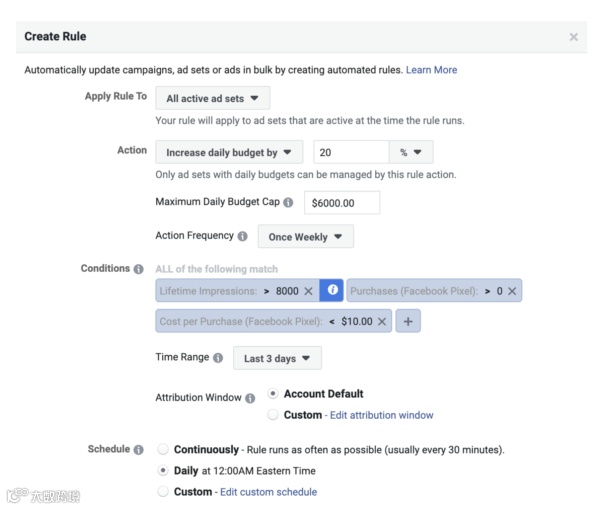Open the Last 3 days dropdown
The image size is (600, 509).
276,358
